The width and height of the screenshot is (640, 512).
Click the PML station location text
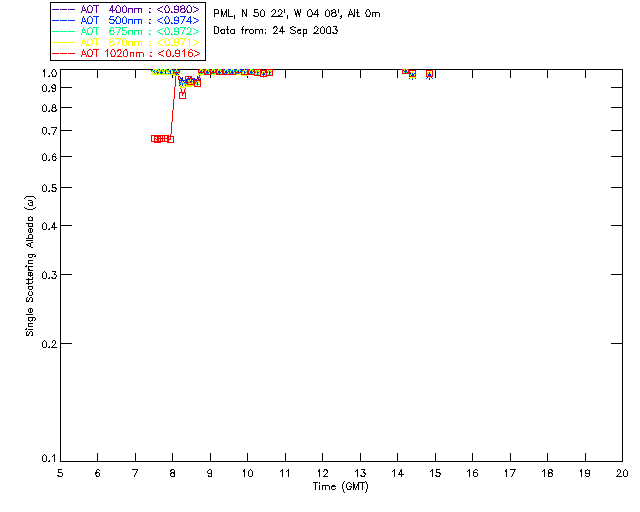click(297, 14)
